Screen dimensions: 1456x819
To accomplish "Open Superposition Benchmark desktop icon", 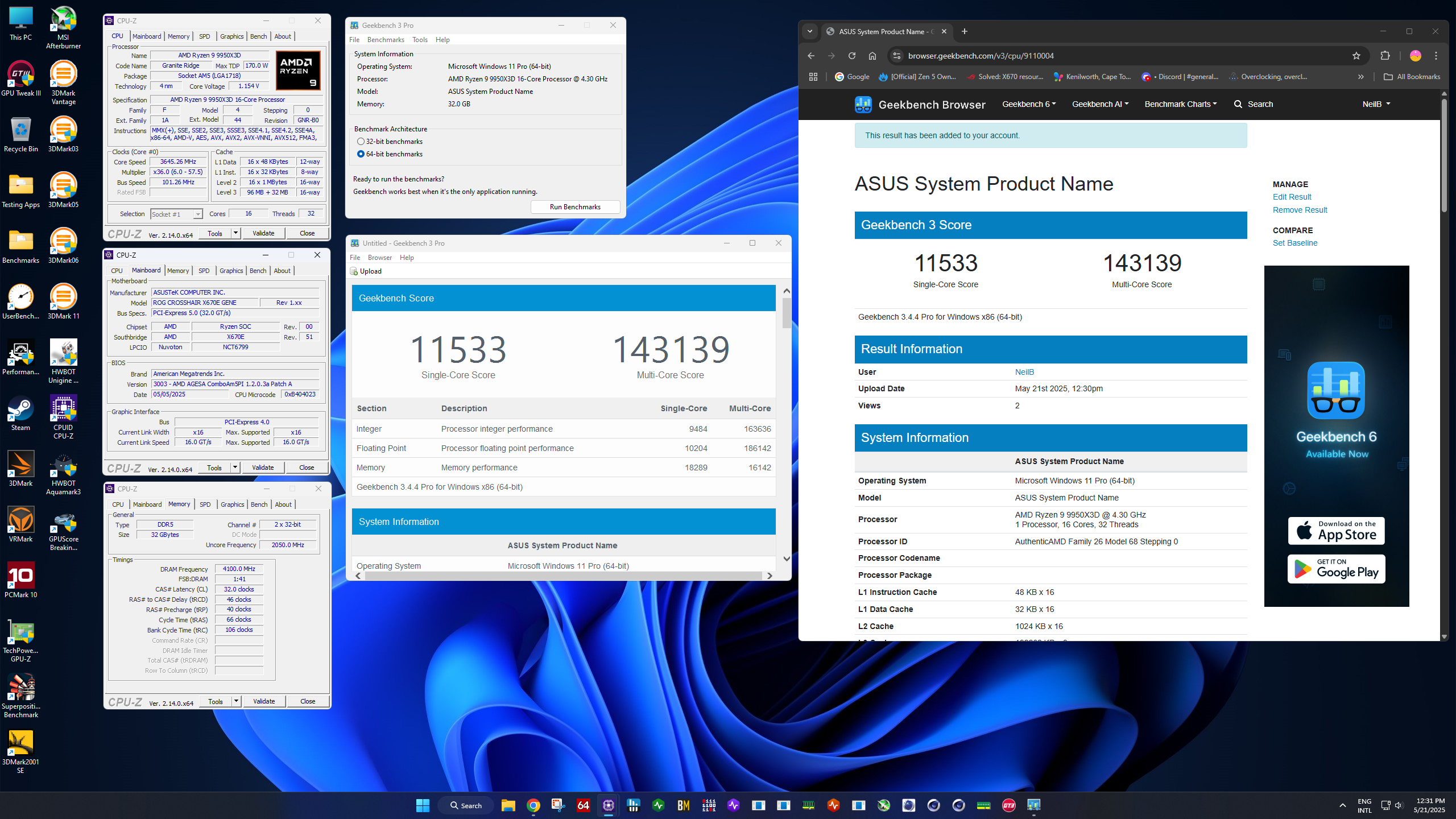I will [x=21, y=696].
